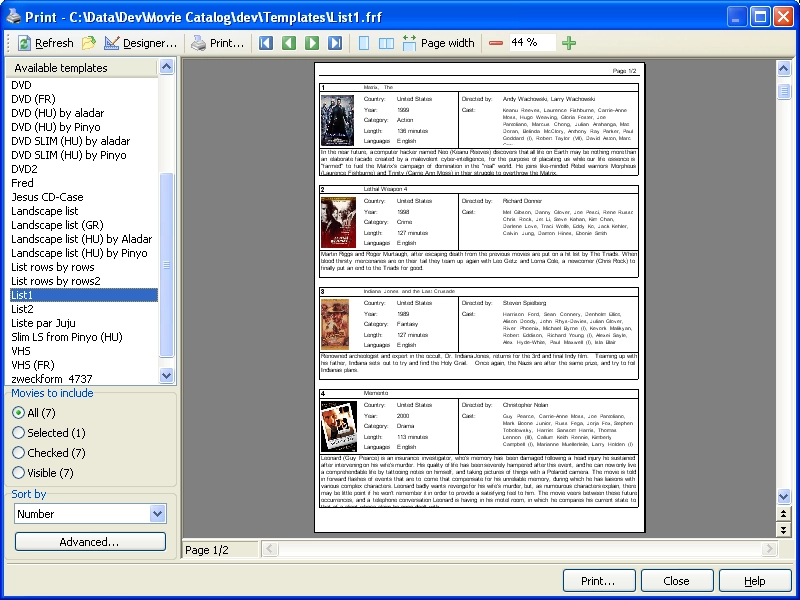800x600 pixels.
Task: Select the 'Landscape list' template
Action: pos(45,211)
